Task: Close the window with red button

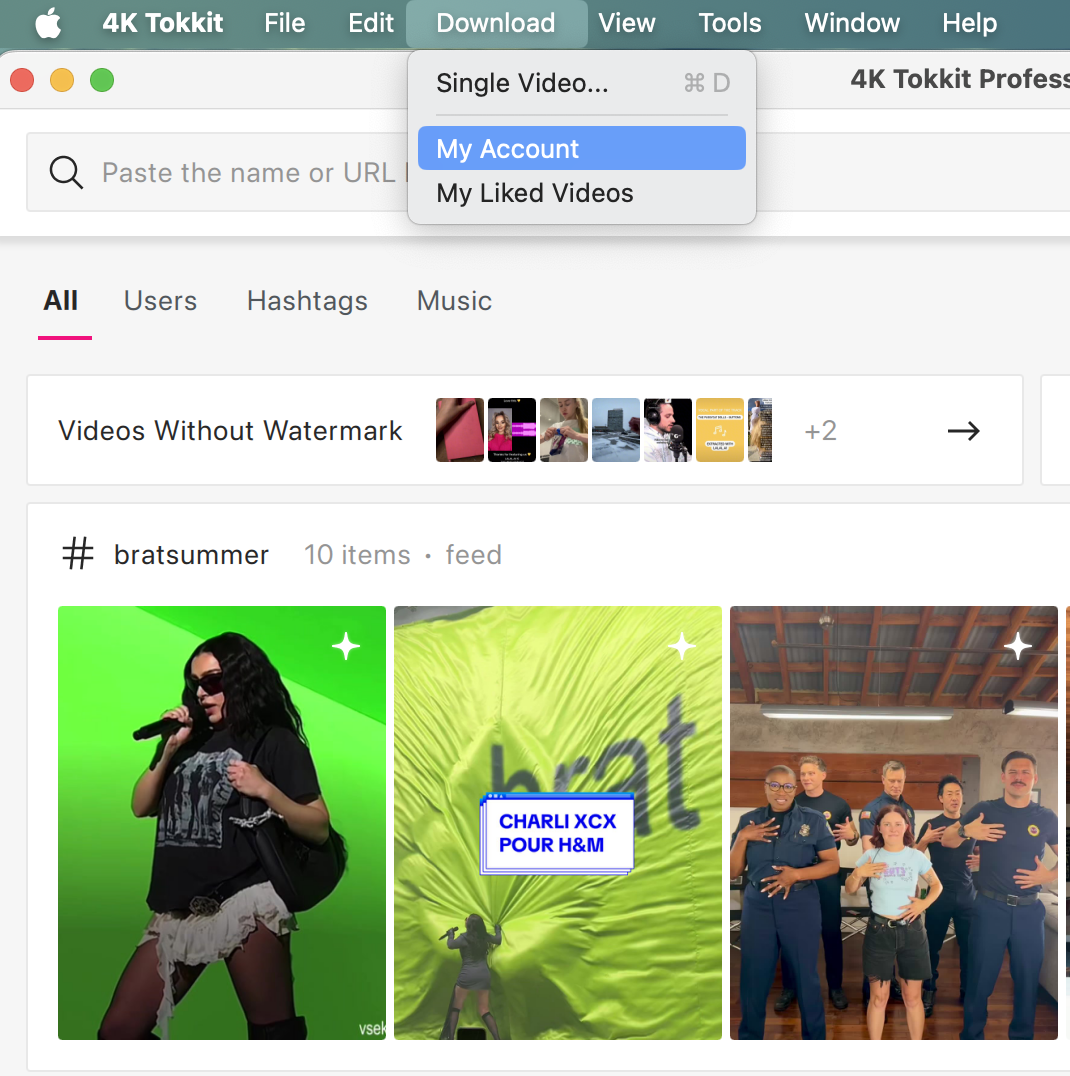Action: (x=22, y=80)
